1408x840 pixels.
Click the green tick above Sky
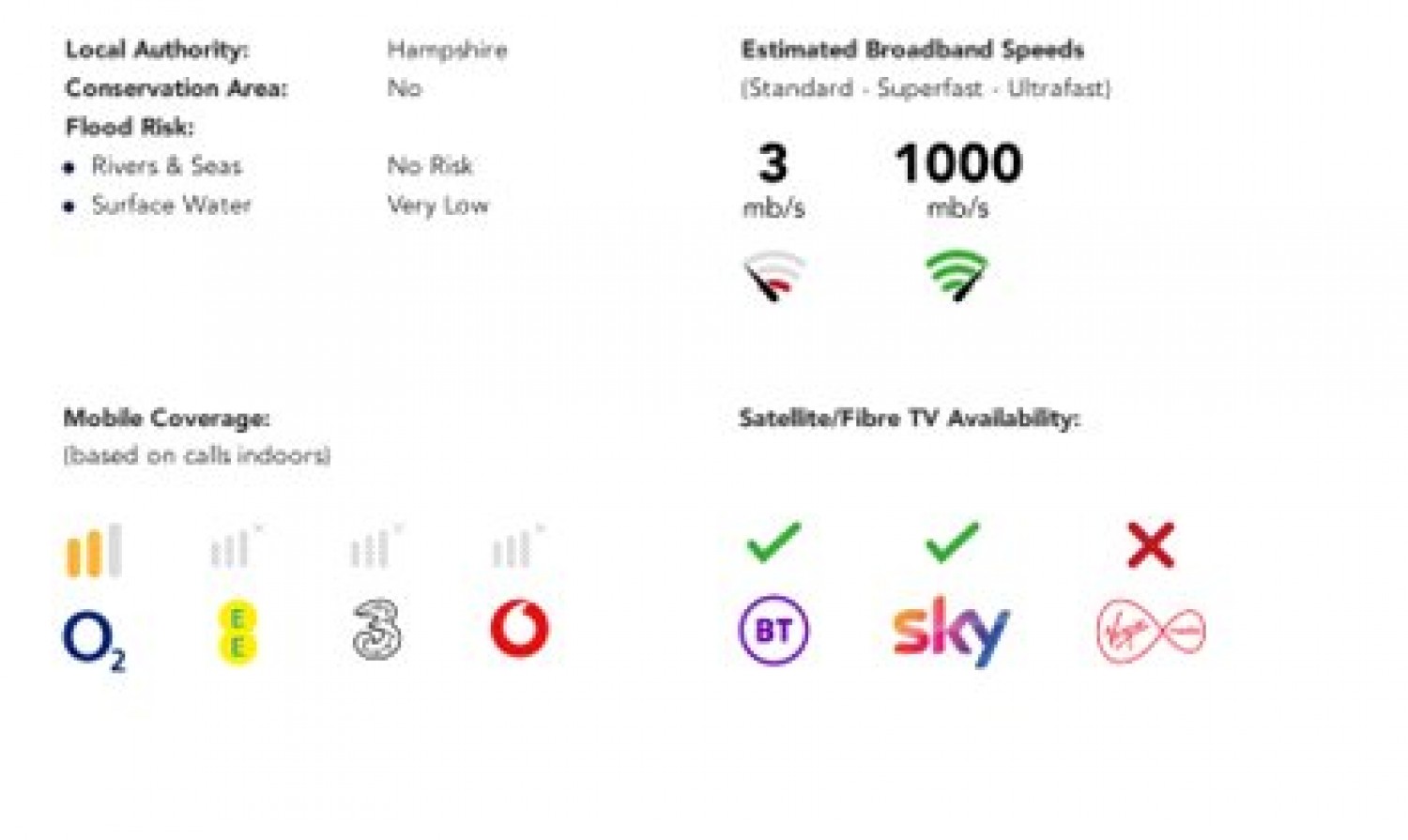point(952,542)
